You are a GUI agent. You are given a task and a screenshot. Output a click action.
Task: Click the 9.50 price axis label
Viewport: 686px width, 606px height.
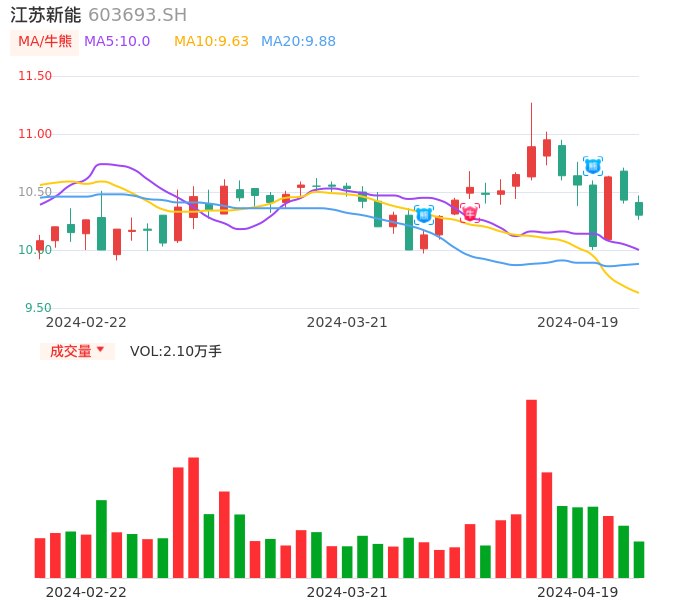point(38,308)
